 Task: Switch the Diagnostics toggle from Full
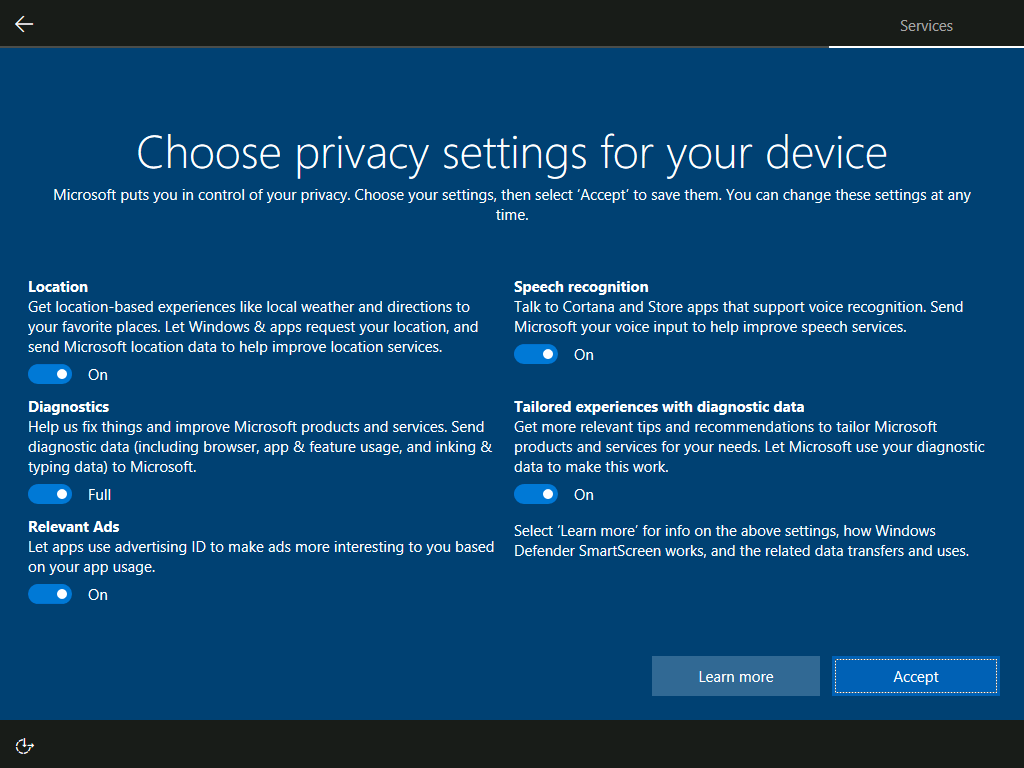pos(50,493)
